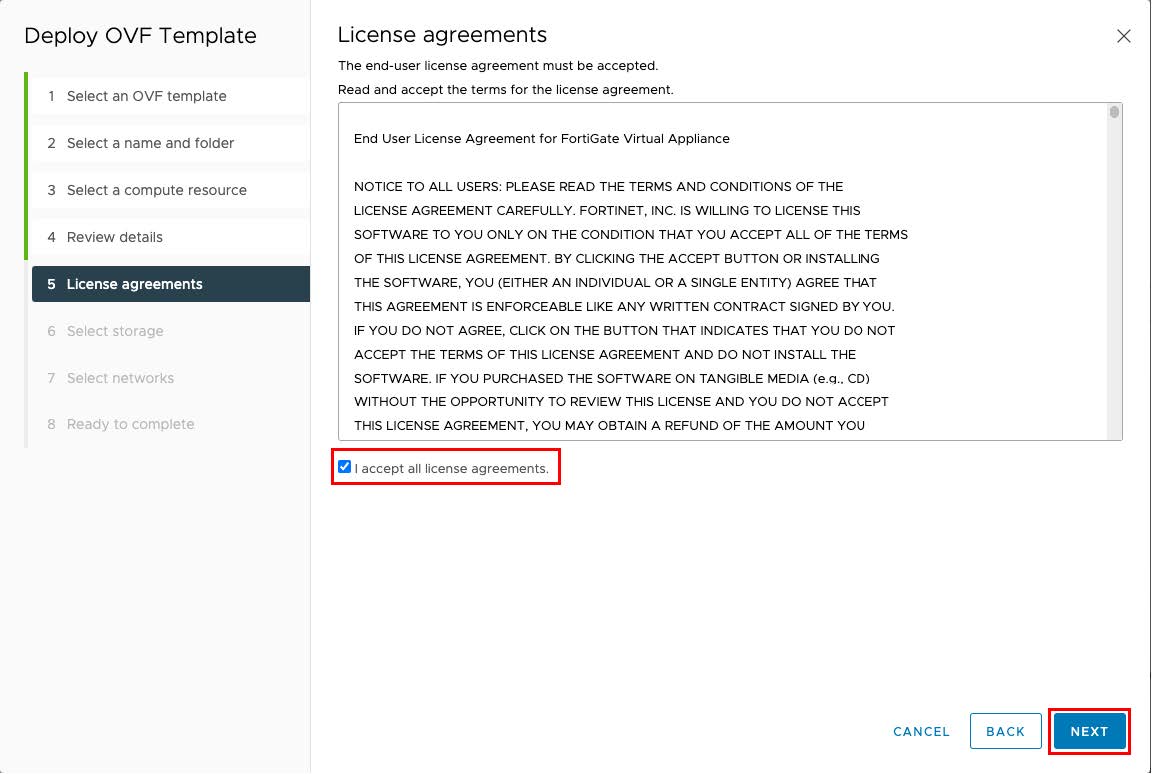
Task: Cancel the OVF deployment wizard
Action: (921, 731)
